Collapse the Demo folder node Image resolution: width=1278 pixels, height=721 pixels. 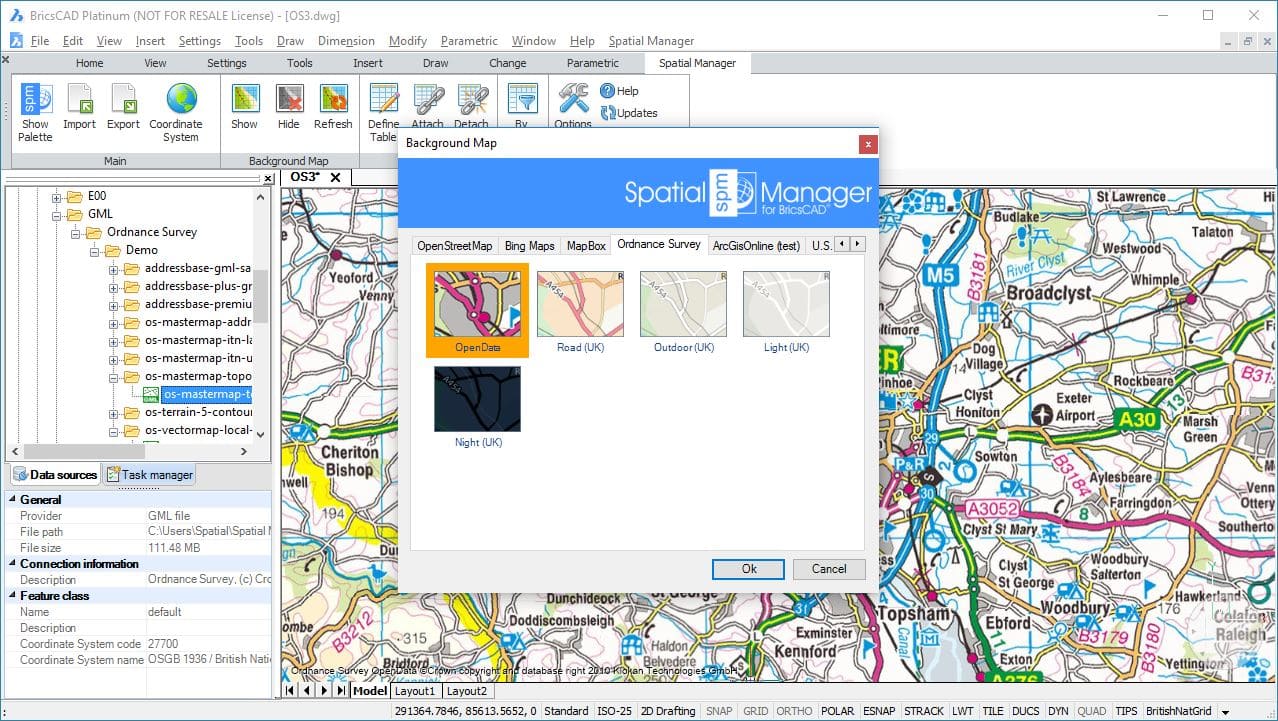pos(94,250)
